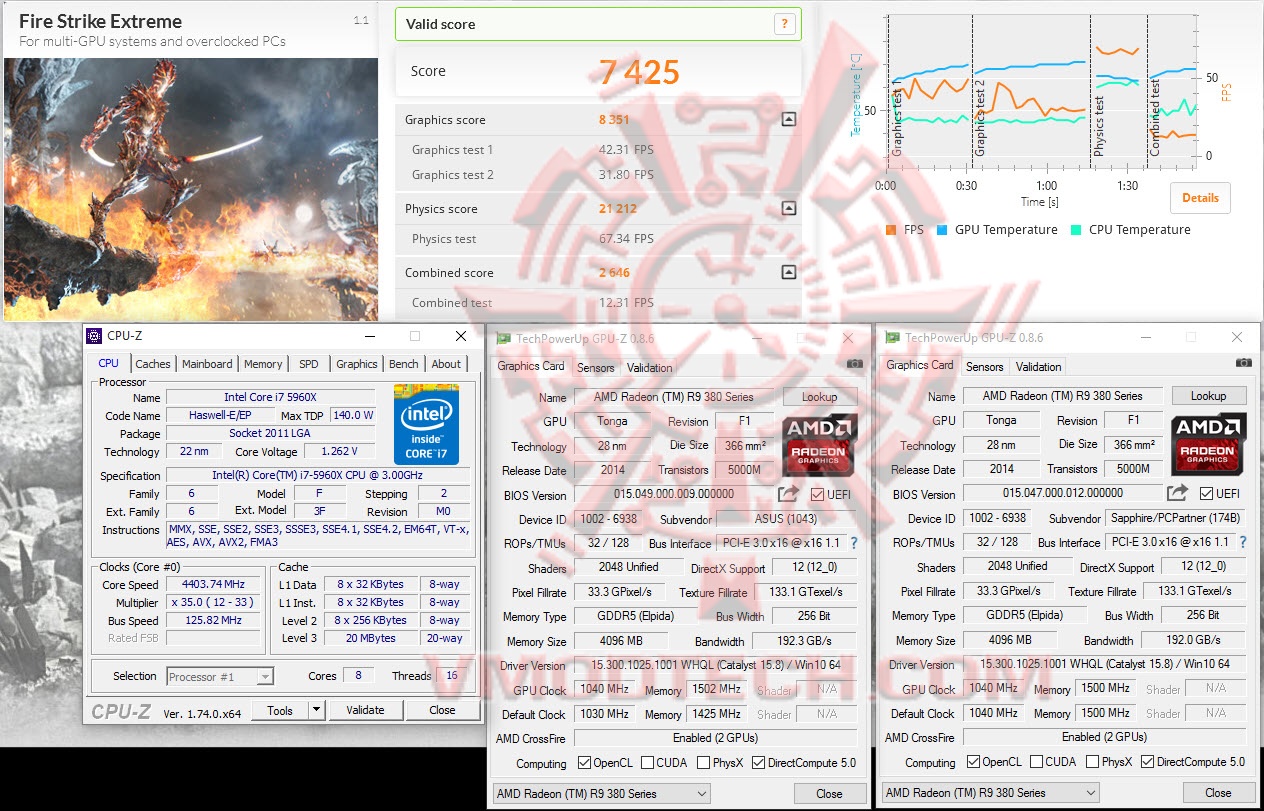Open the Sensors tab in left GPU-Z window
Image resolution: width=1264 pixels, height=811 pixels.
pos(596,367)
